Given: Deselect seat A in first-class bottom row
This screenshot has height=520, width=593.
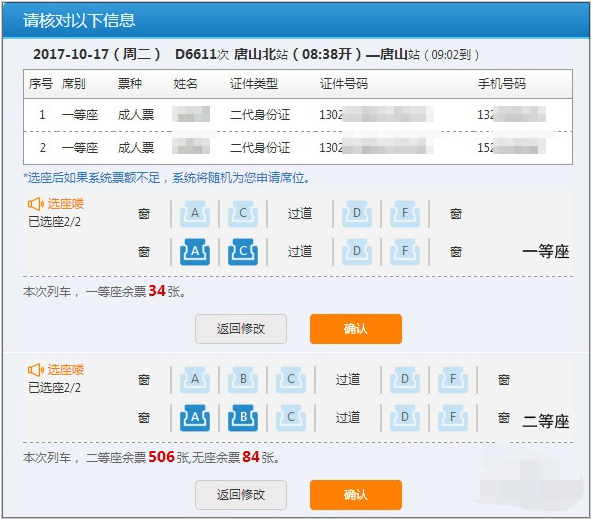Looking at the screenshot, I should coord(195,252).
